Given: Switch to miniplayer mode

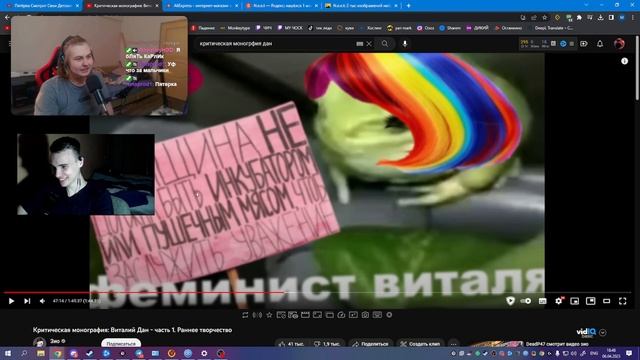Looking at the screenshot, I should [x=575, y=301].
